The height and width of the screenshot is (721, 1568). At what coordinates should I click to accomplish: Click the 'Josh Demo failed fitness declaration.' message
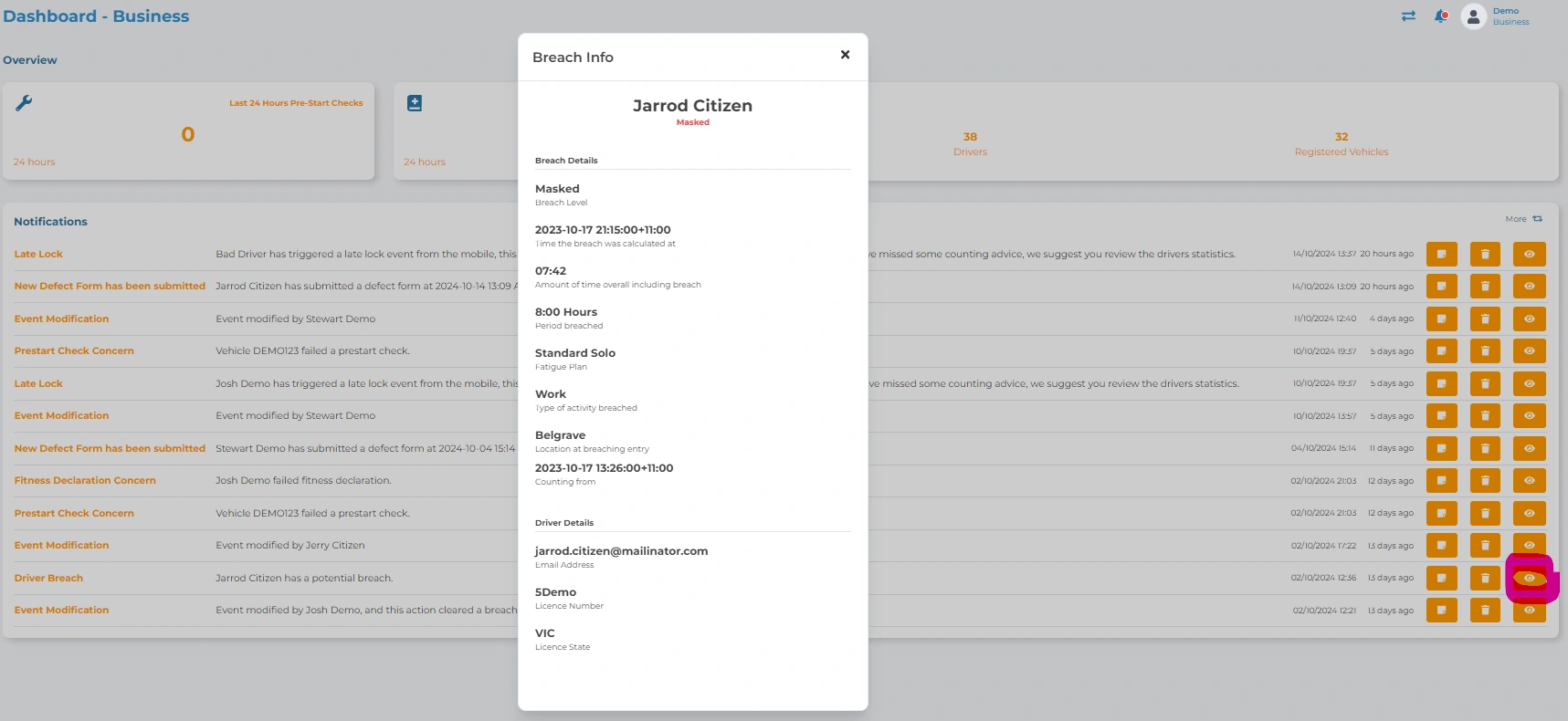pos(303,480)
